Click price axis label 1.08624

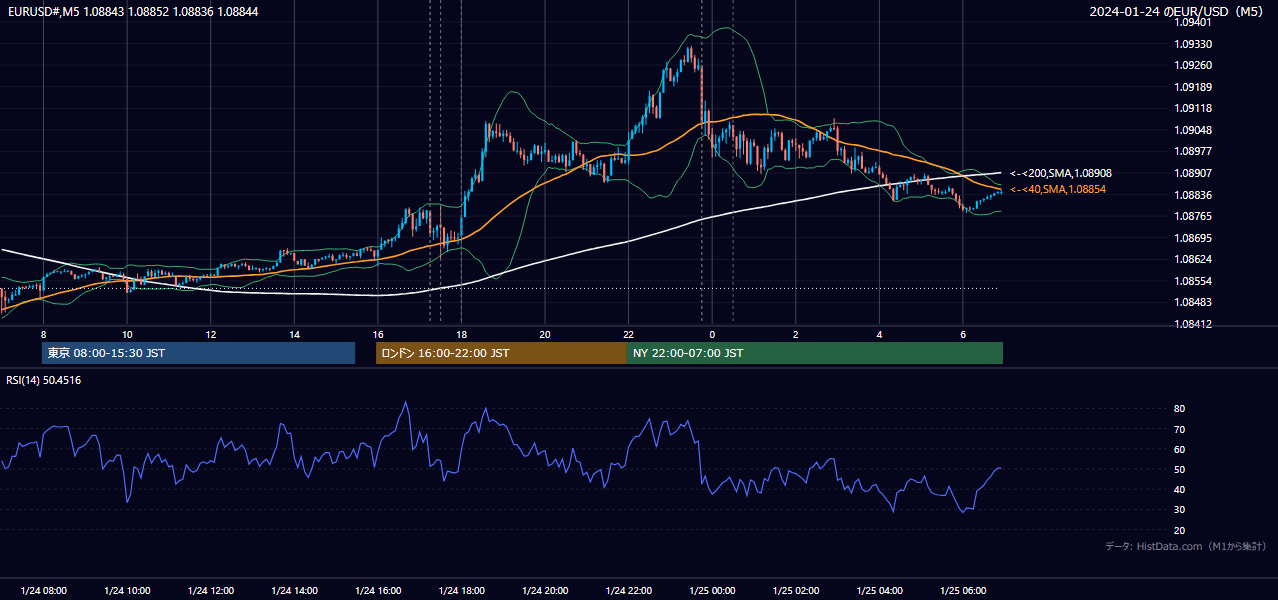1192,259
